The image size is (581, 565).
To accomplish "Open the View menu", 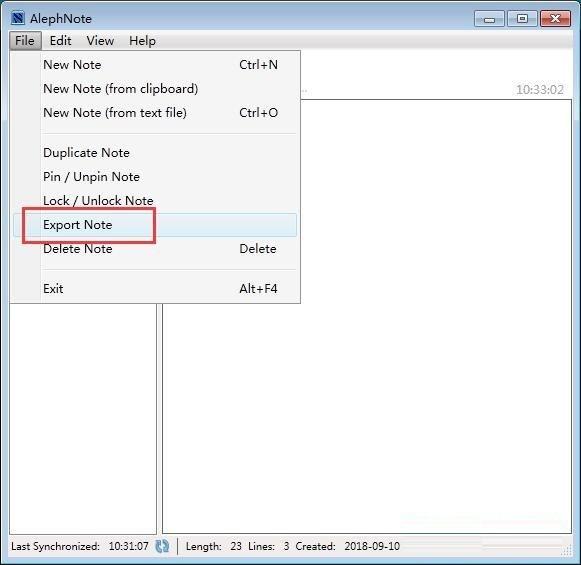I will pos(100,40).
